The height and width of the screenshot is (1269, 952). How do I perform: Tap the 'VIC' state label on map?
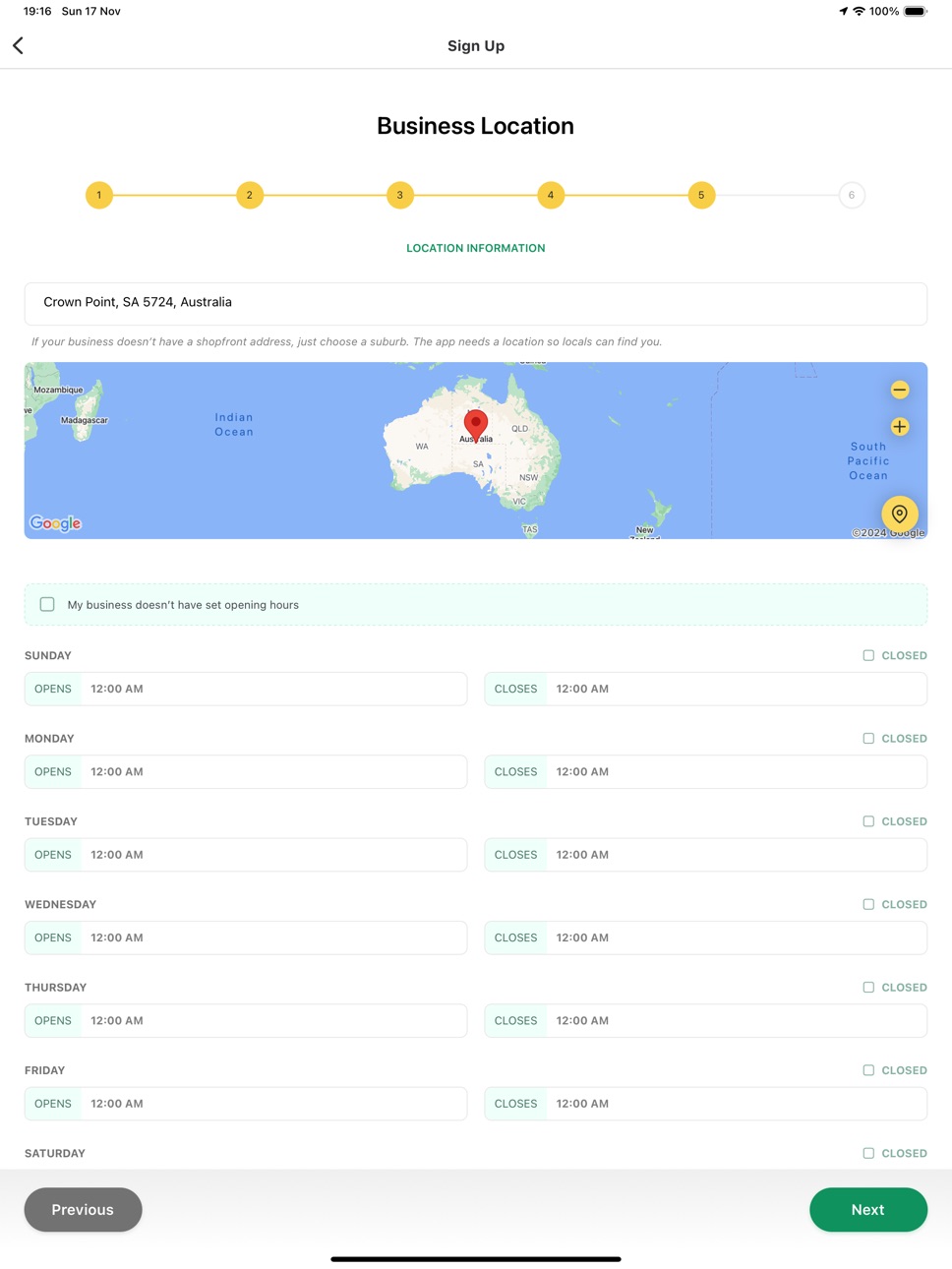pyautogui.click(x=519, y=502)
